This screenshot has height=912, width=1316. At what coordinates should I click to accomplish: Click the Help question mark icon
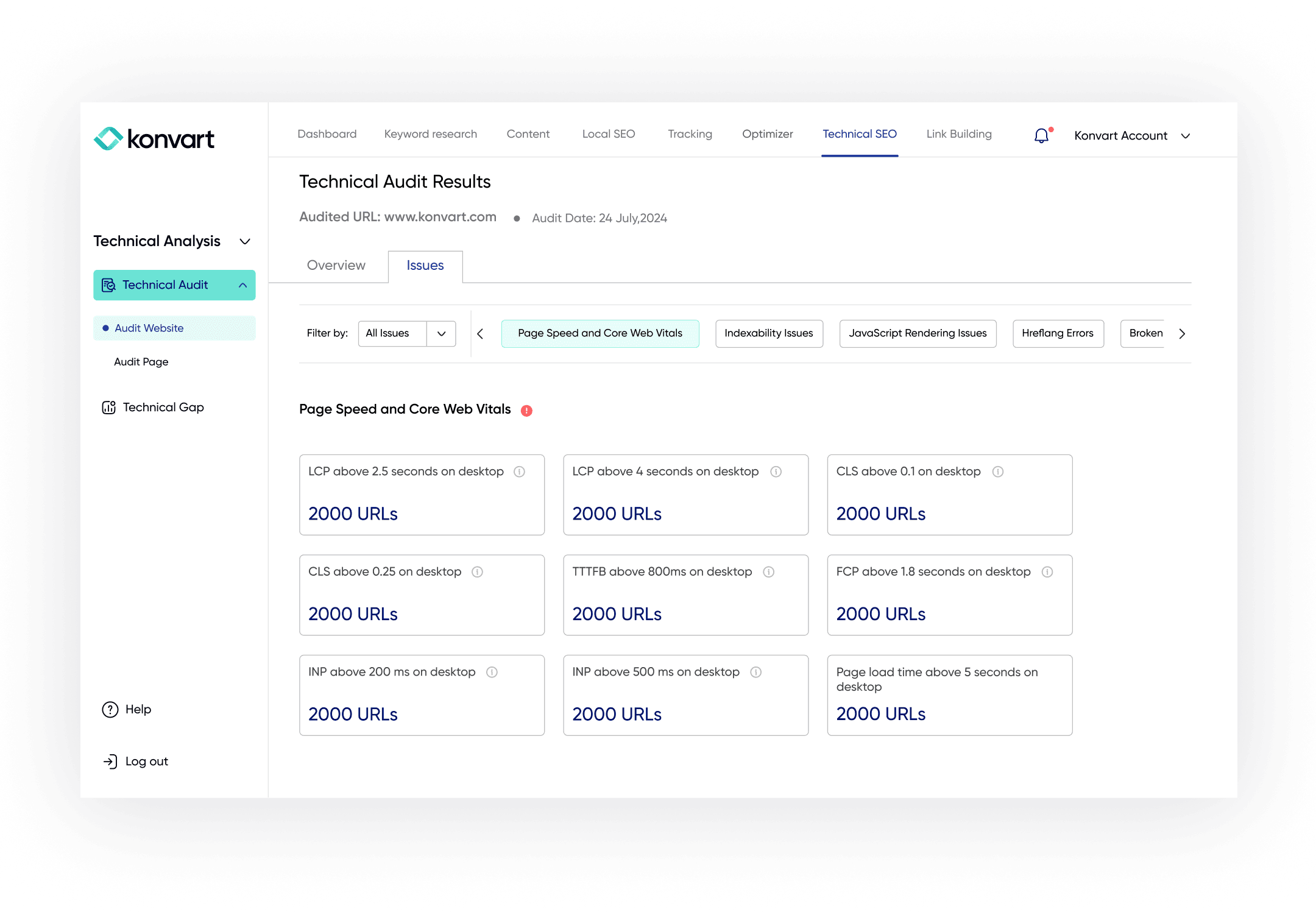pyautogui.click(x=109, y=709)
